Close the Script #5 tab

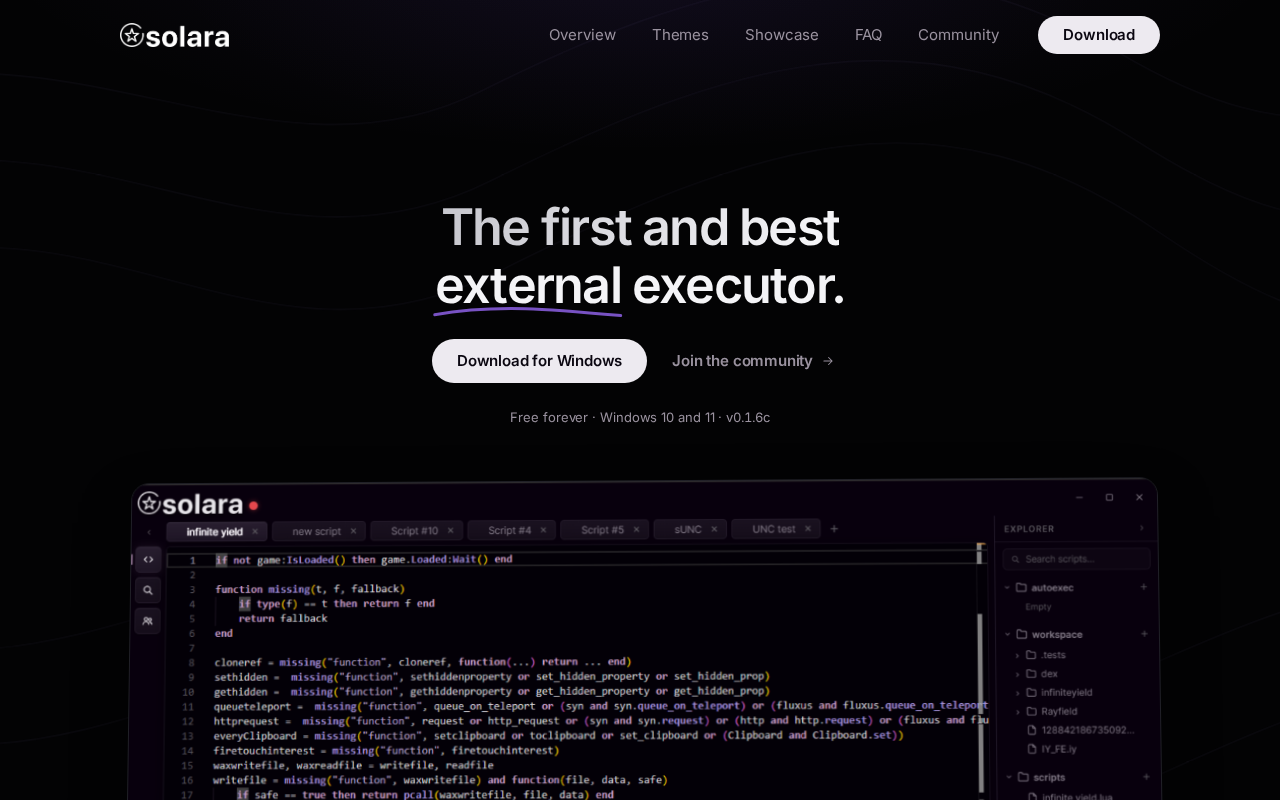tap(636, 531)
